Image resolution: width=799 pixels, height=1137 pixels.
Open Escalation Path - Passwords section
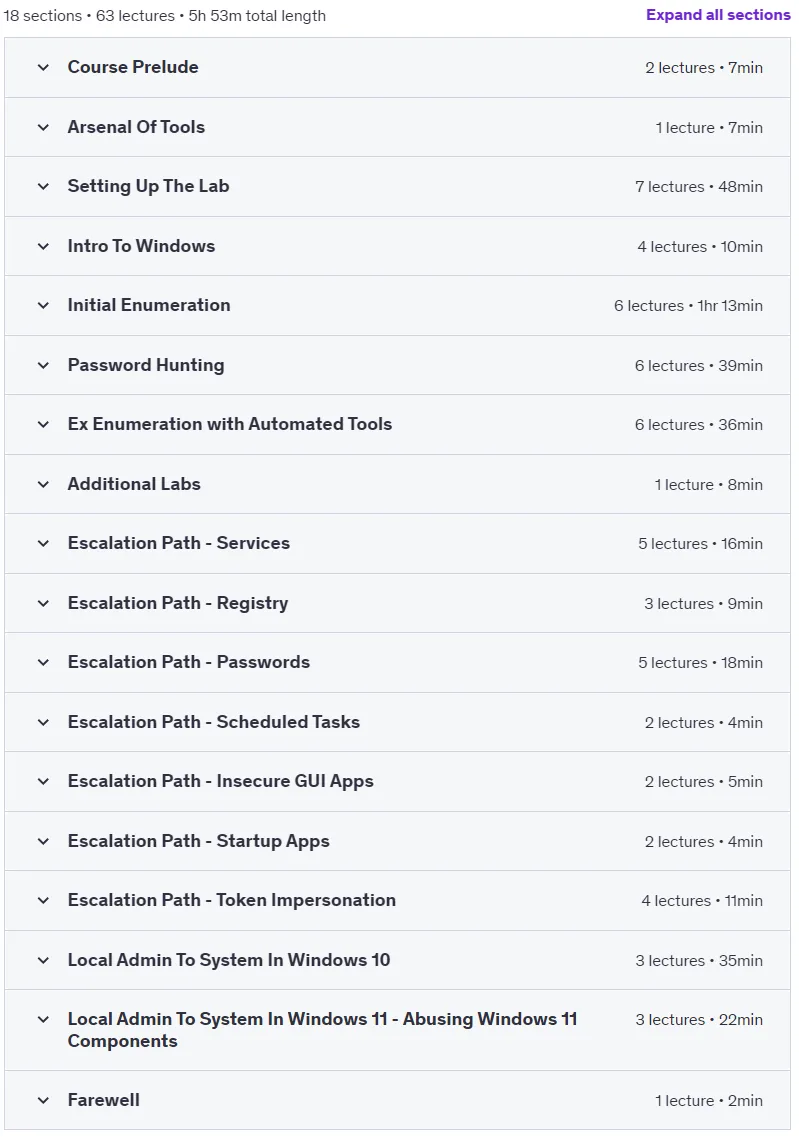[x=189, y=662]
